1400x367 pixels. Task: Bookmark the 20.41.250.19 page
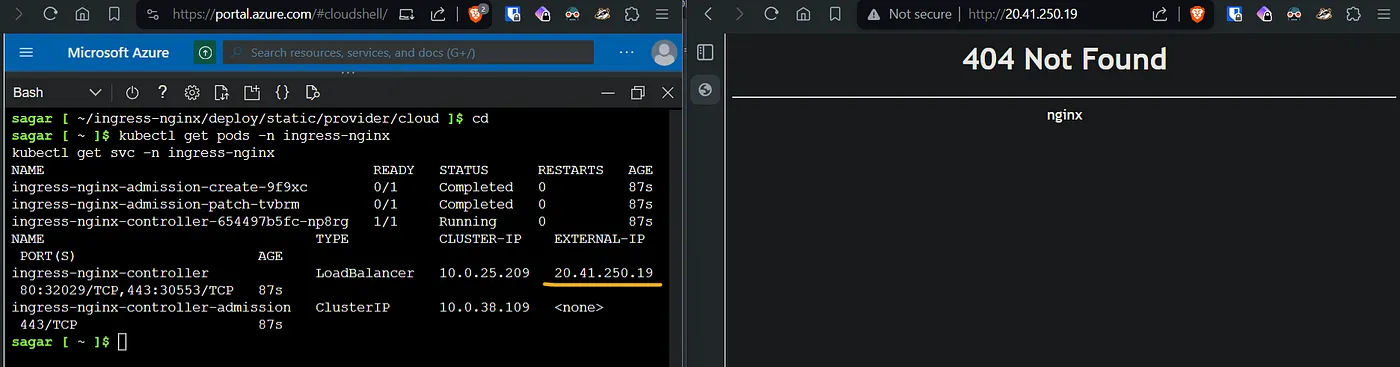click(836, 15)
